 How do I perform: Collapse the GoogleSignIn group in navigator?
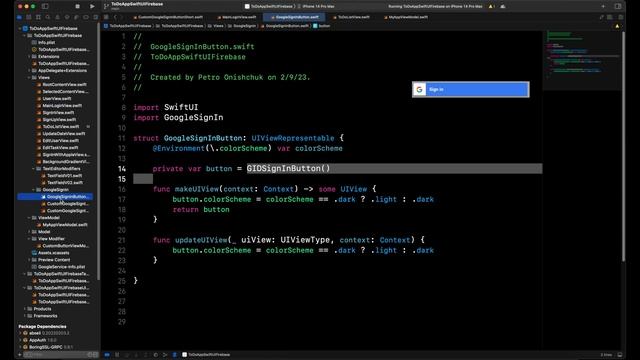[x=33, y=190]
